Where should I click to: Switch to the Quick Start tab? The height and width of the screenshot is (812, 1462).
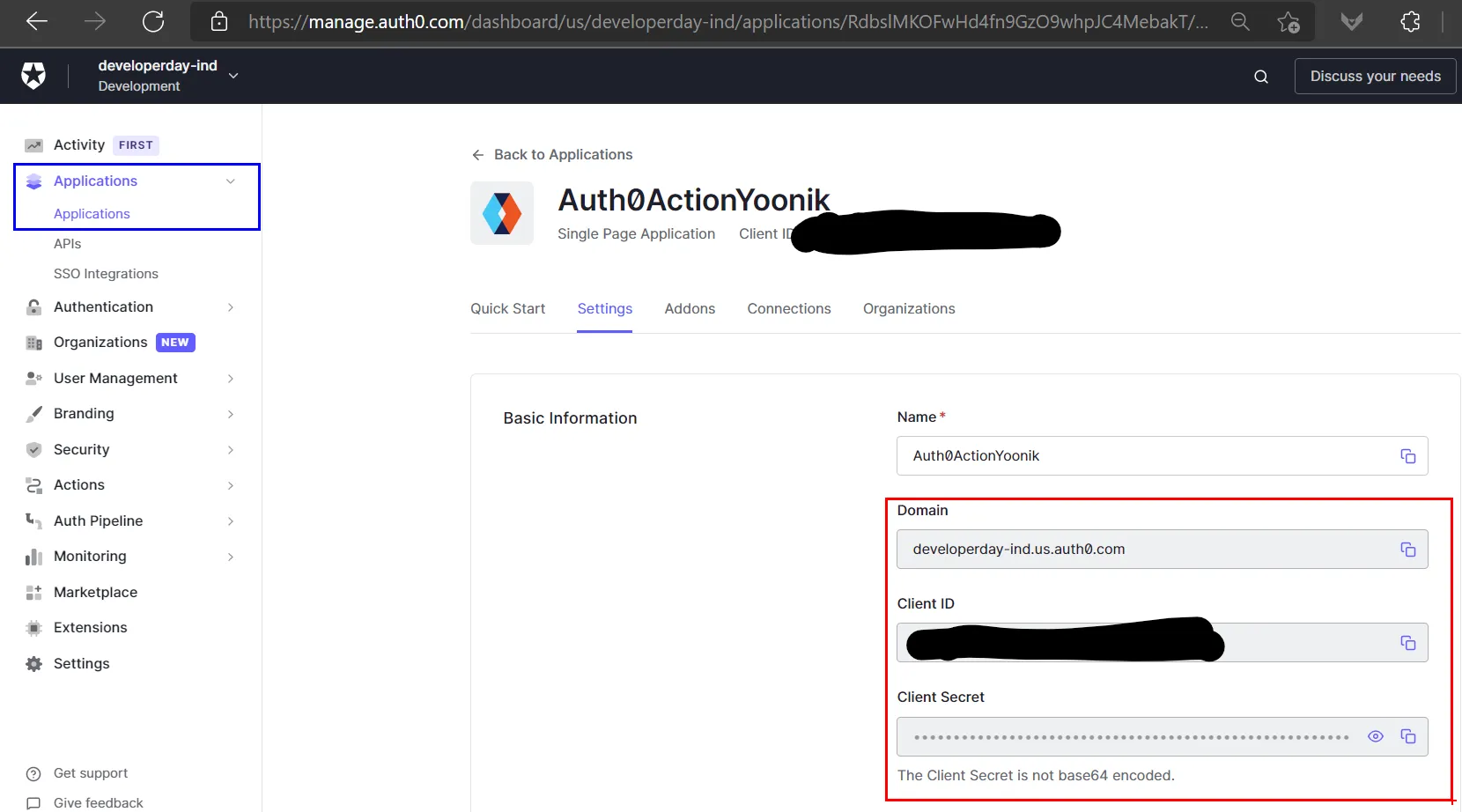click(x=507, y=309)
